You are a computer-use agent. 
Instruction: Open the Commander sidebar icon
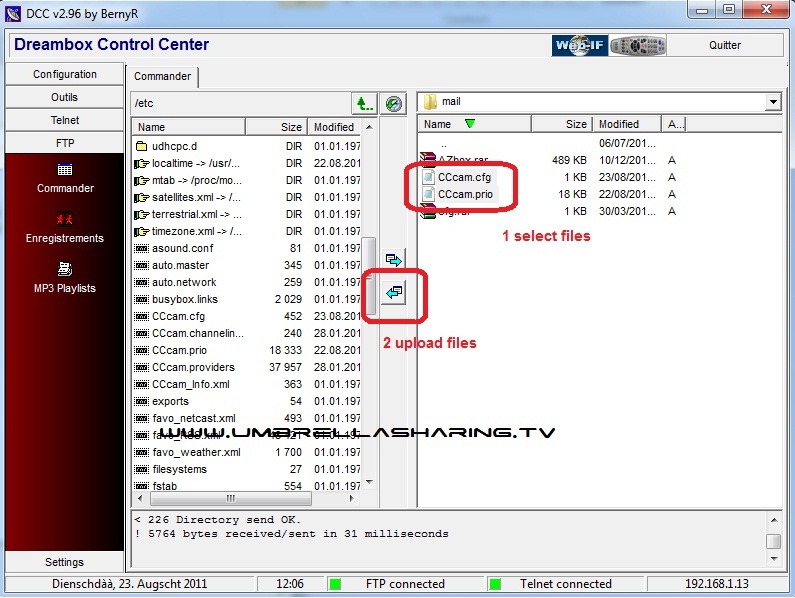65,169
